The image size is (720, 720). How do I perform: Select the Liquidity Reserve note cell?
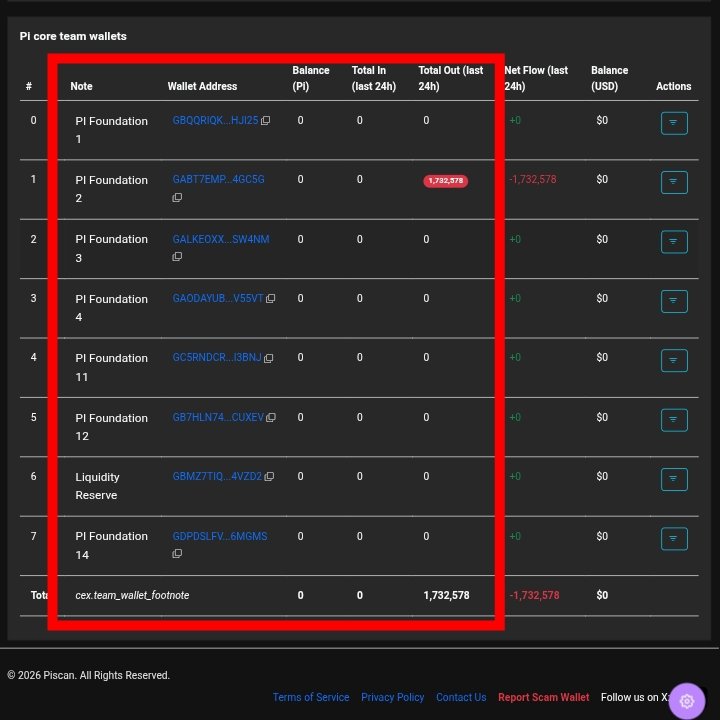pos(97,486)
